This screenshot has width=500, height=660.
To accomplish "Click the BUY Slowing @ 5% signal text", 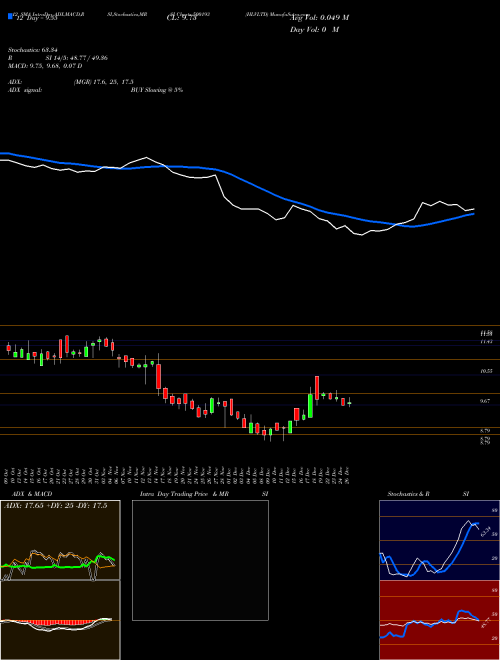I will coord(157,90).
